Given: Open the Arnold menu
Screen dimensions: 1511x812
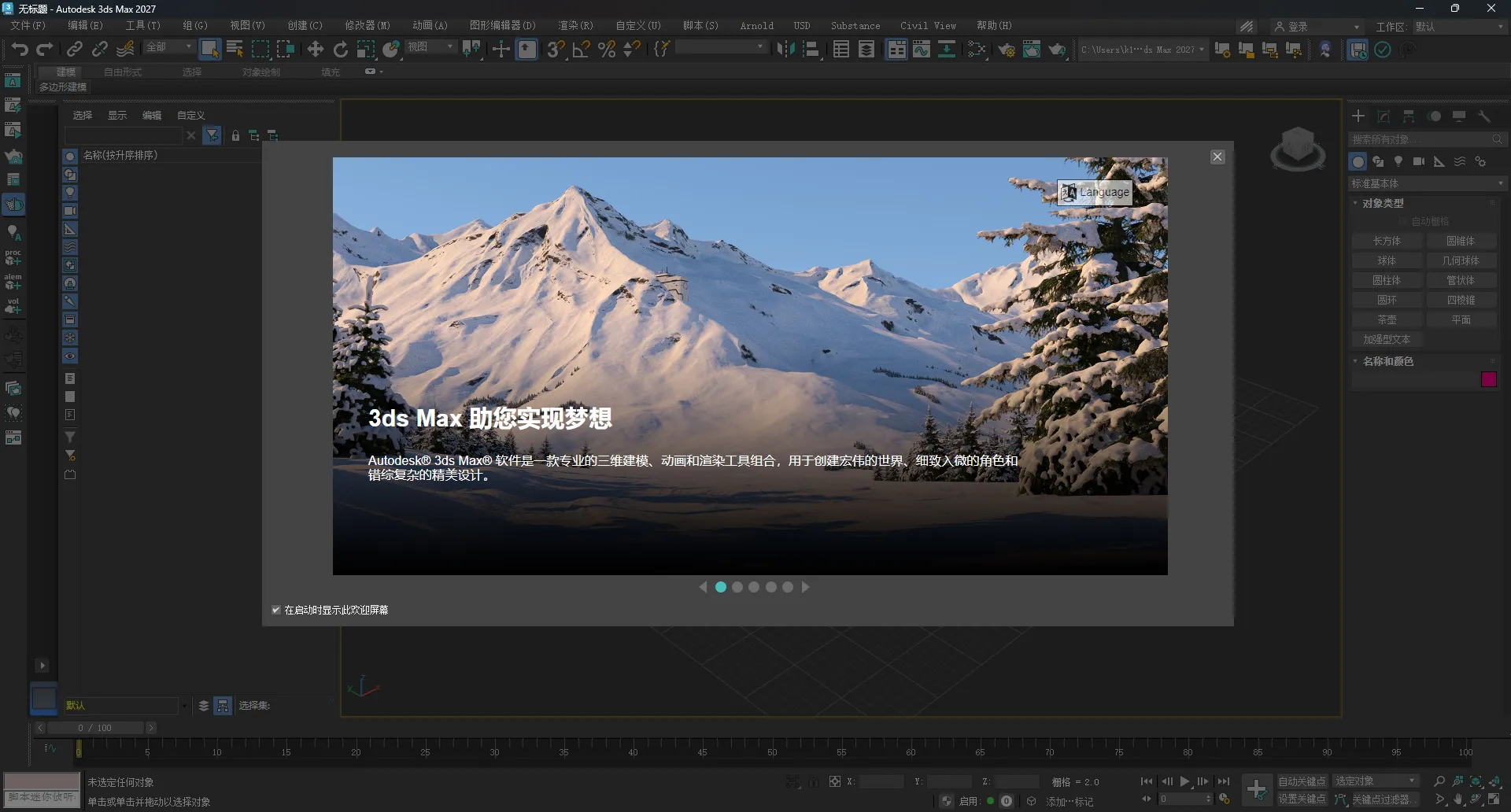Looking at the screenshot, I should point(757,26).
